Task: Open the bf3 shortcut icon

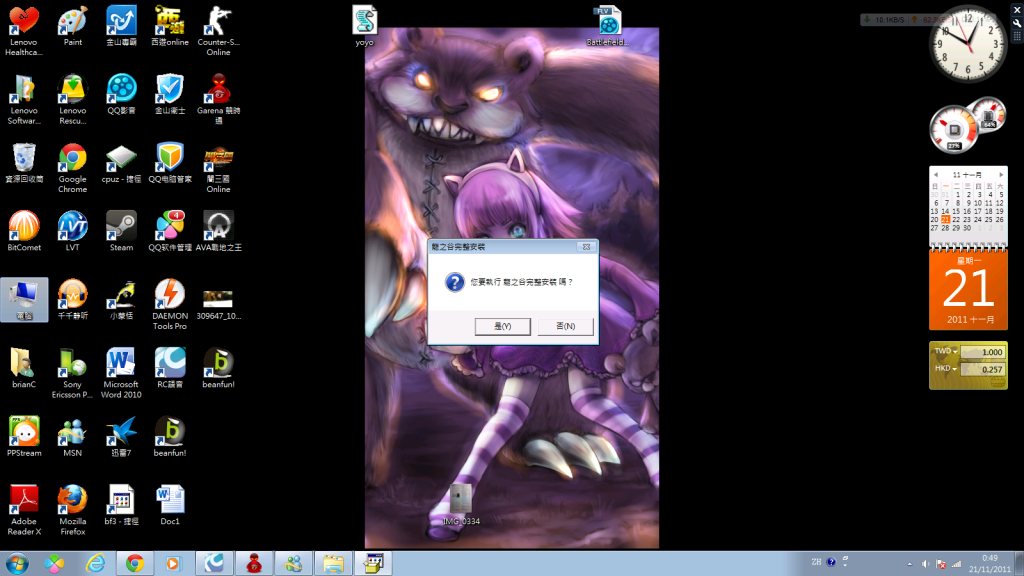Action: pyautogui.click(x=121, y=505)
